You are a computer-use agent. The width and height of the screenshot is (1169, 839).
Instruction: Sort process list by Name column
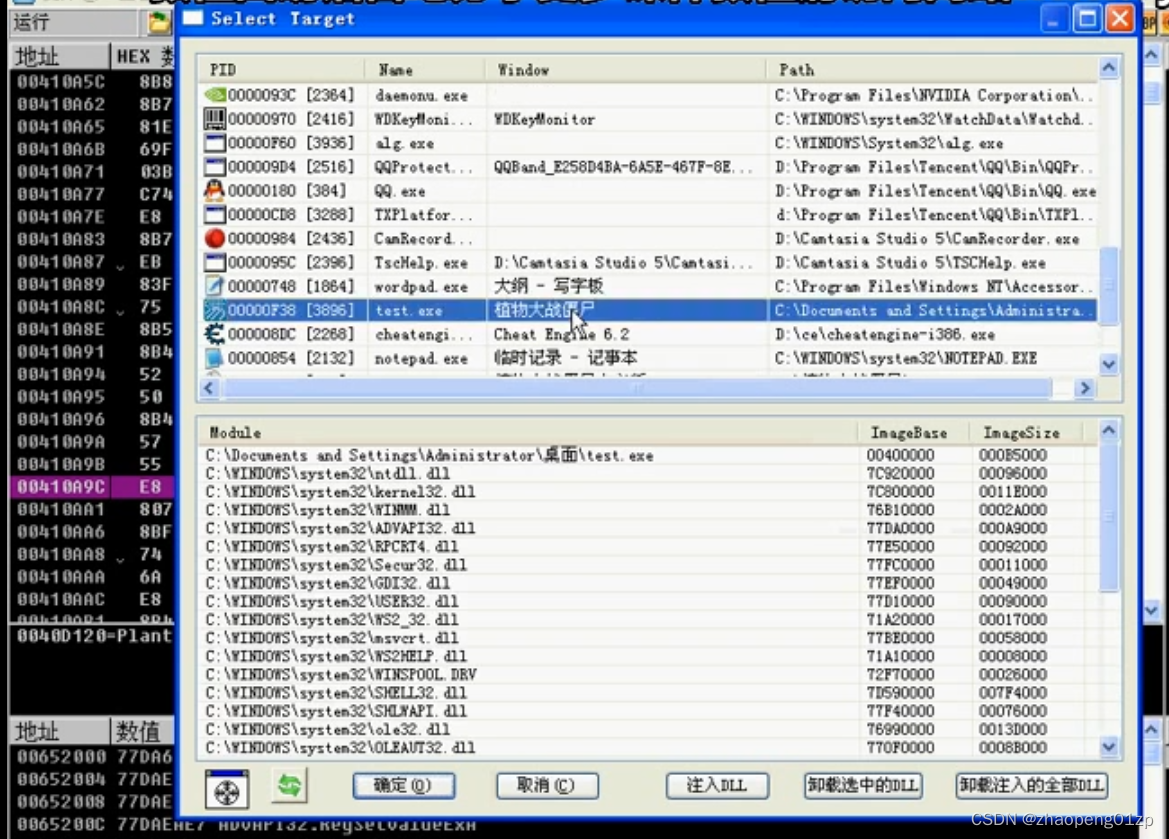(425, 70)
